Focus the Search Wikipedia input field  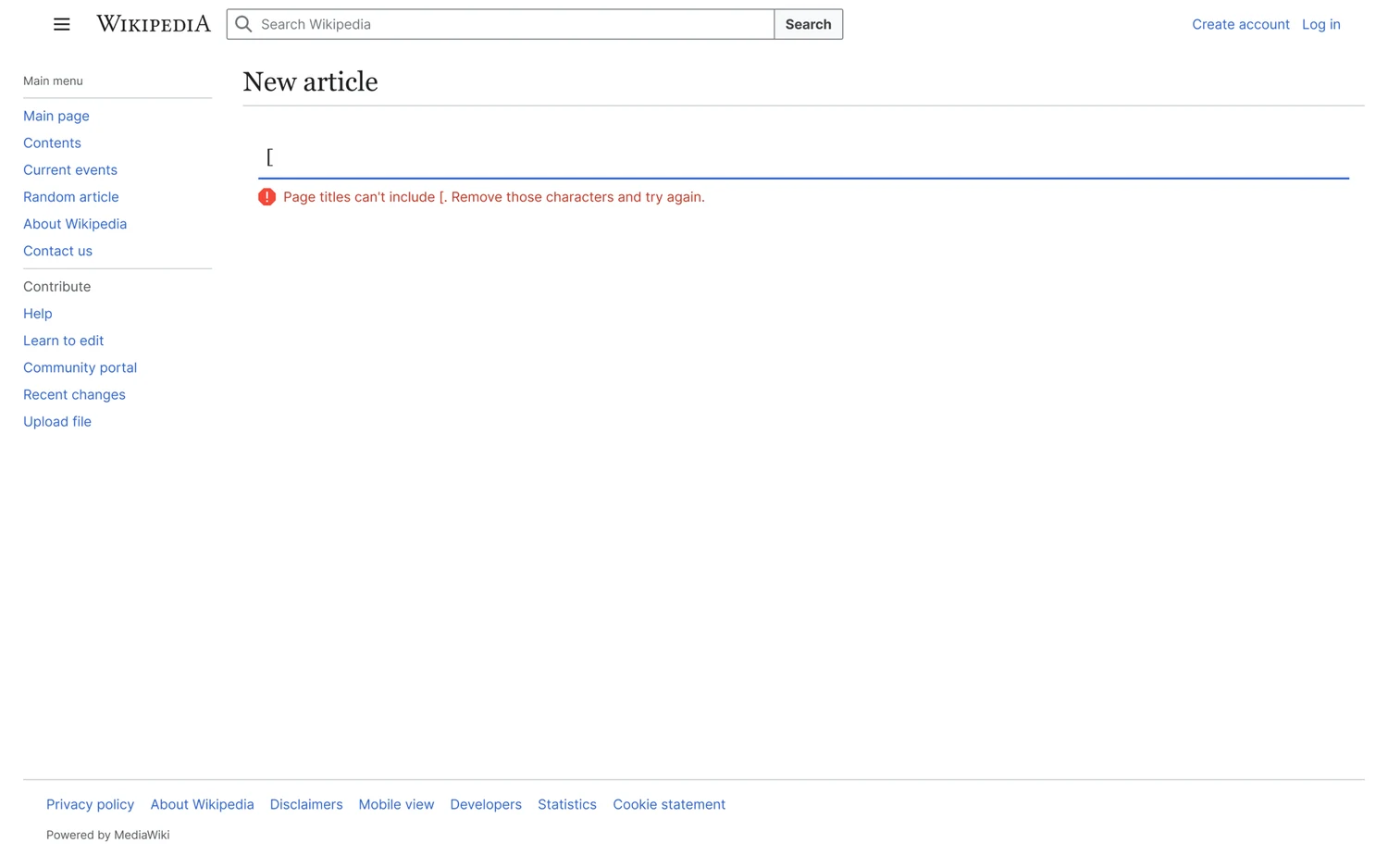pyautogui.click(x=501, y=24)
